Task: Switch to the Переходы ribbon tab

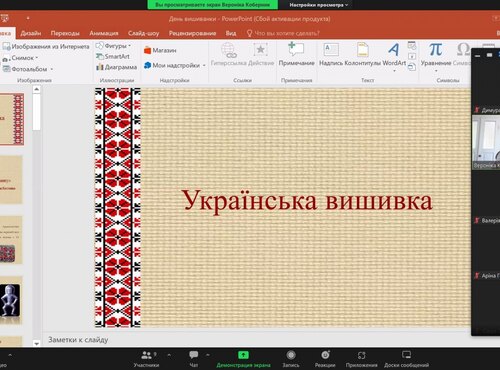Action: click(65, 33)
